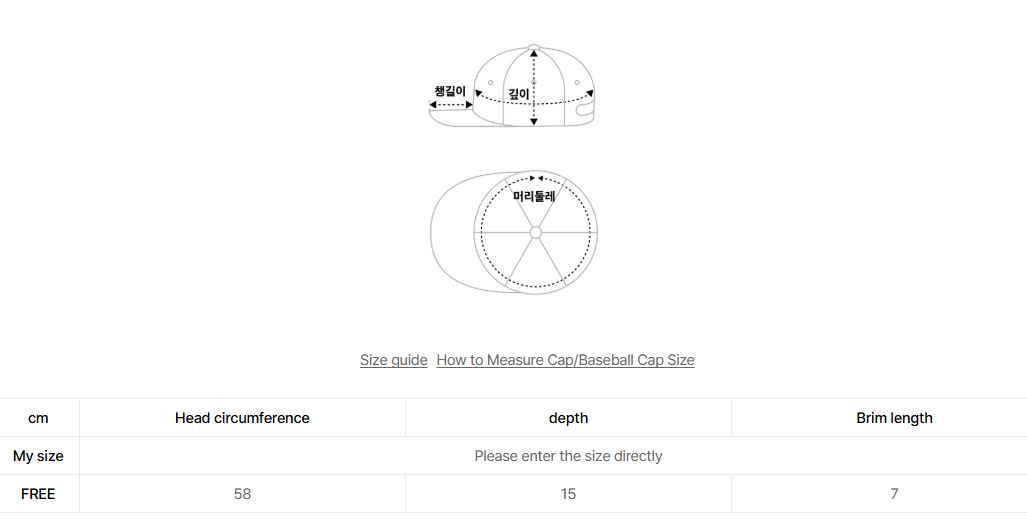Click the brim length value 7
The image size is (1027, 519).
894,494
